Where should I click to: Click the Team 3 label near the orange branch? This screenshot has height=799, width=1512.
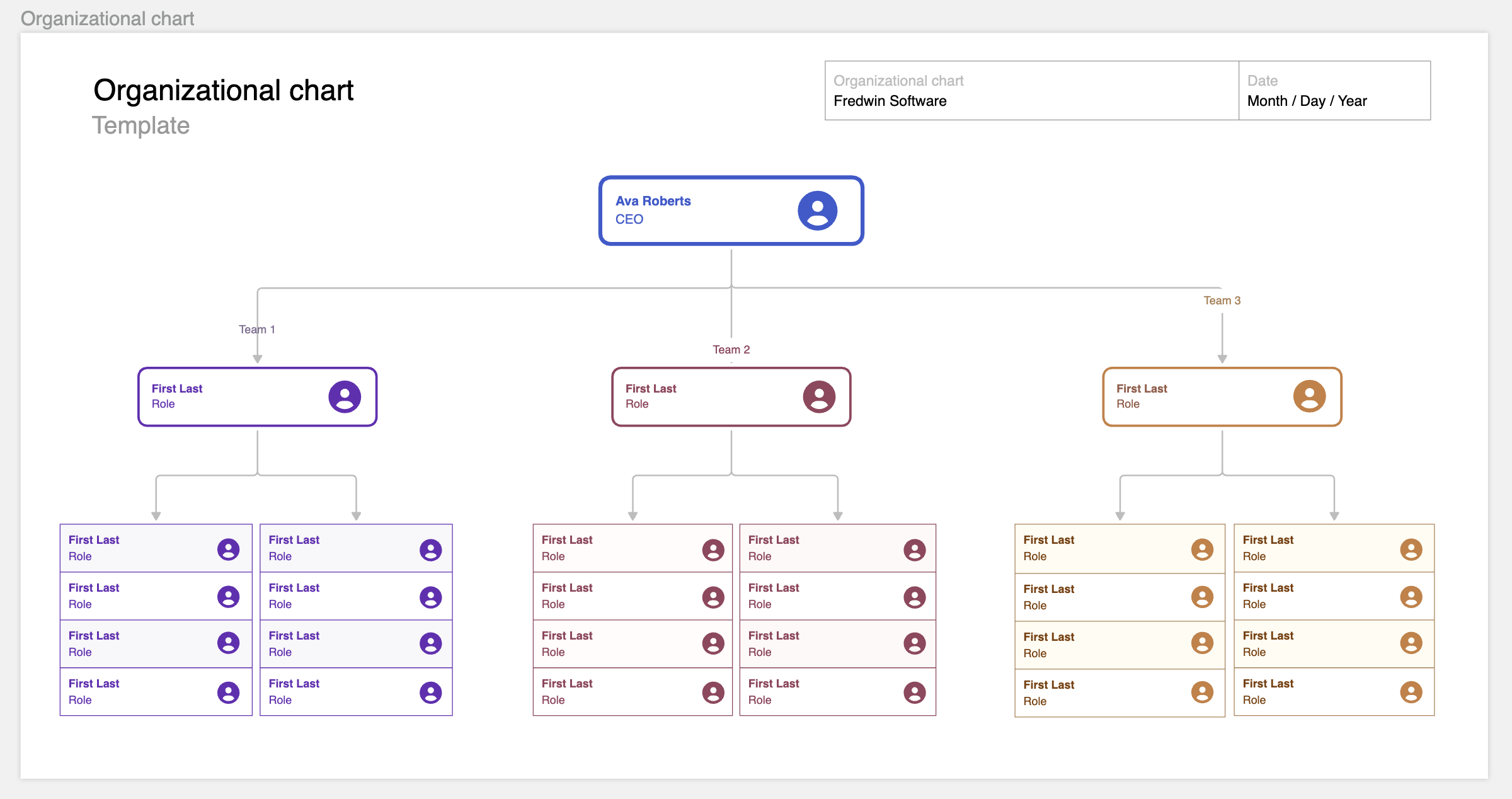click(x=1222, y=300)
